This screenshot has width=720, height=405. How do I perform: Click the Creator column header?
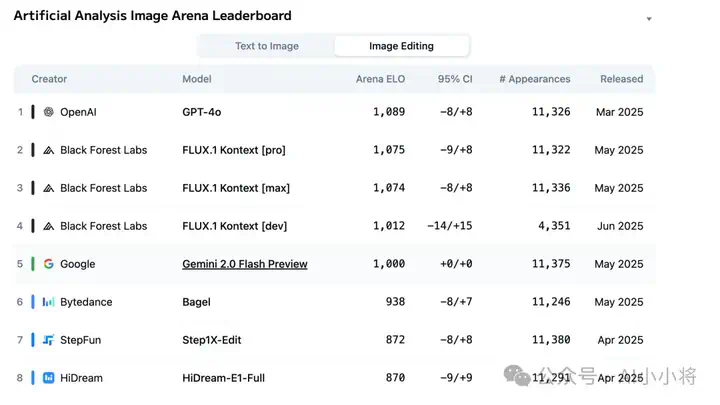click(49, 79)
